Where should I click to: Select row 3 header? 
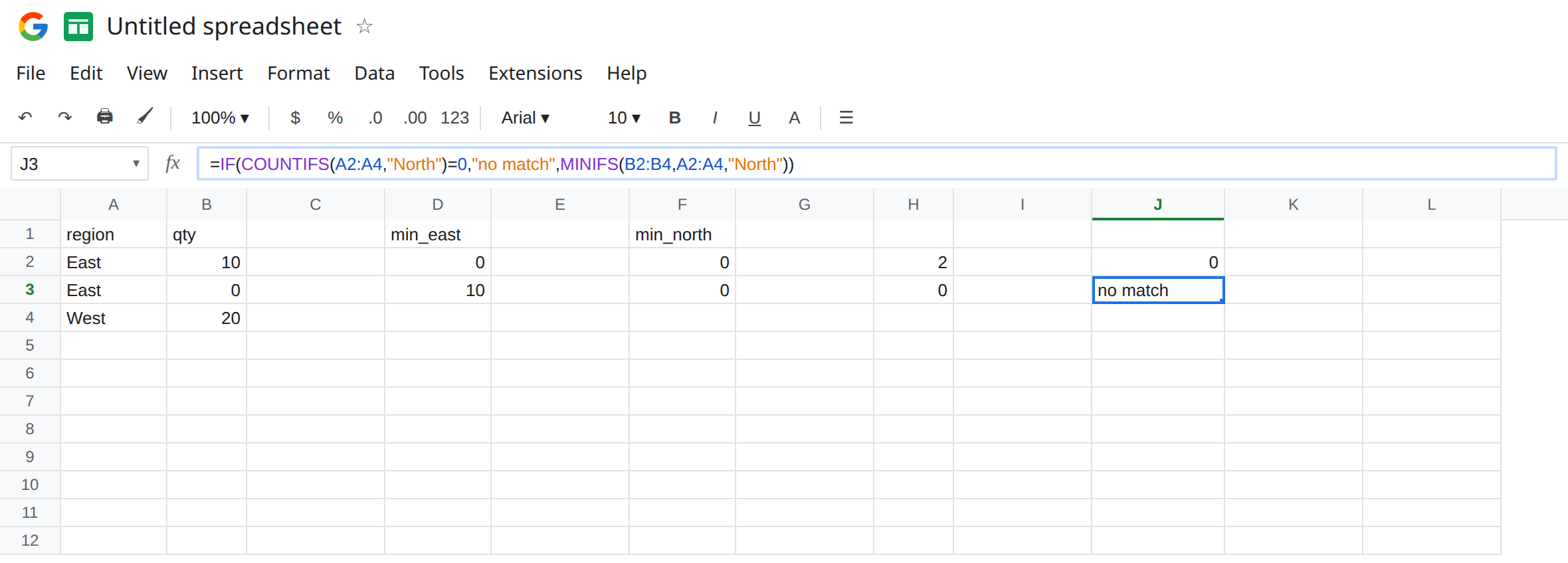30,289
